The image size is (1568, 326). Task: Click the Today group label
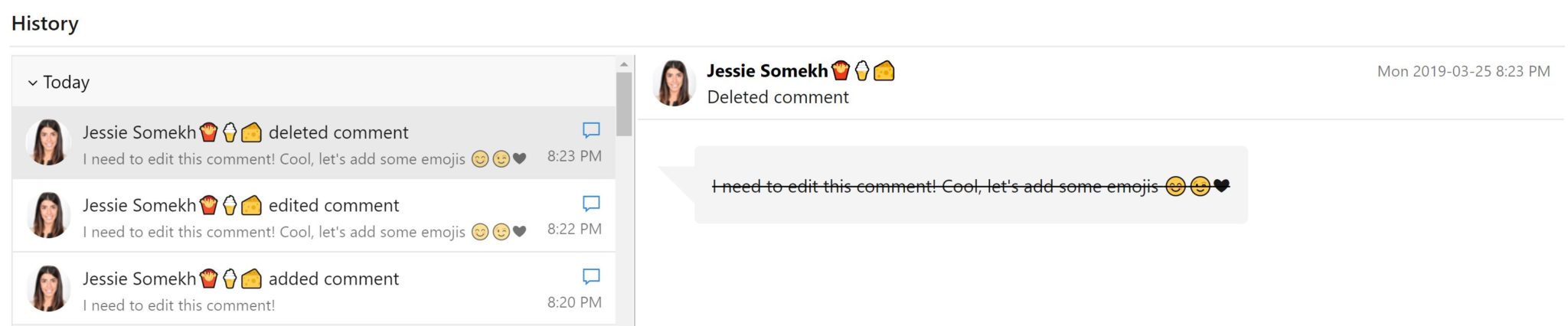66,82
